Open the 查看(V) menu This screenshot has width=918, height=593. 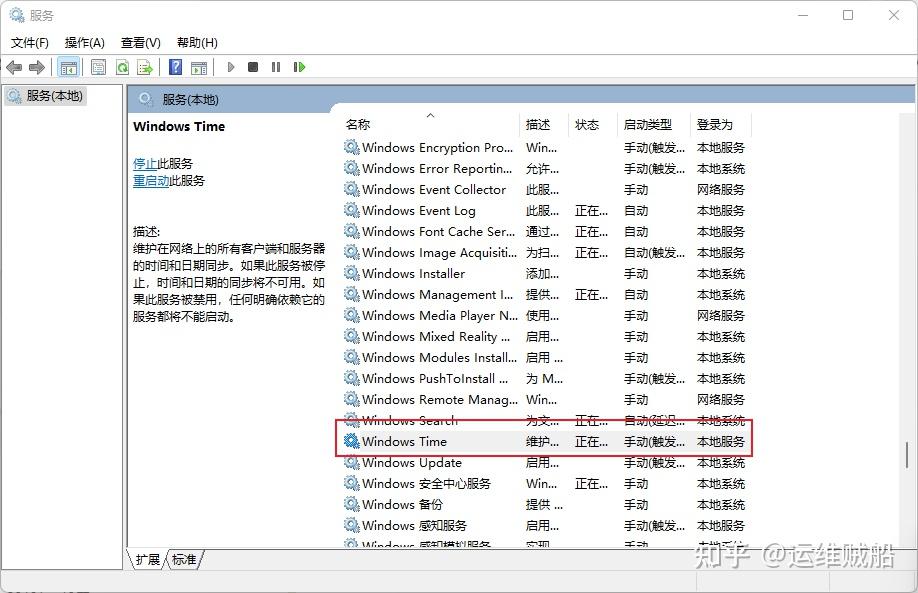pos(140,42)
